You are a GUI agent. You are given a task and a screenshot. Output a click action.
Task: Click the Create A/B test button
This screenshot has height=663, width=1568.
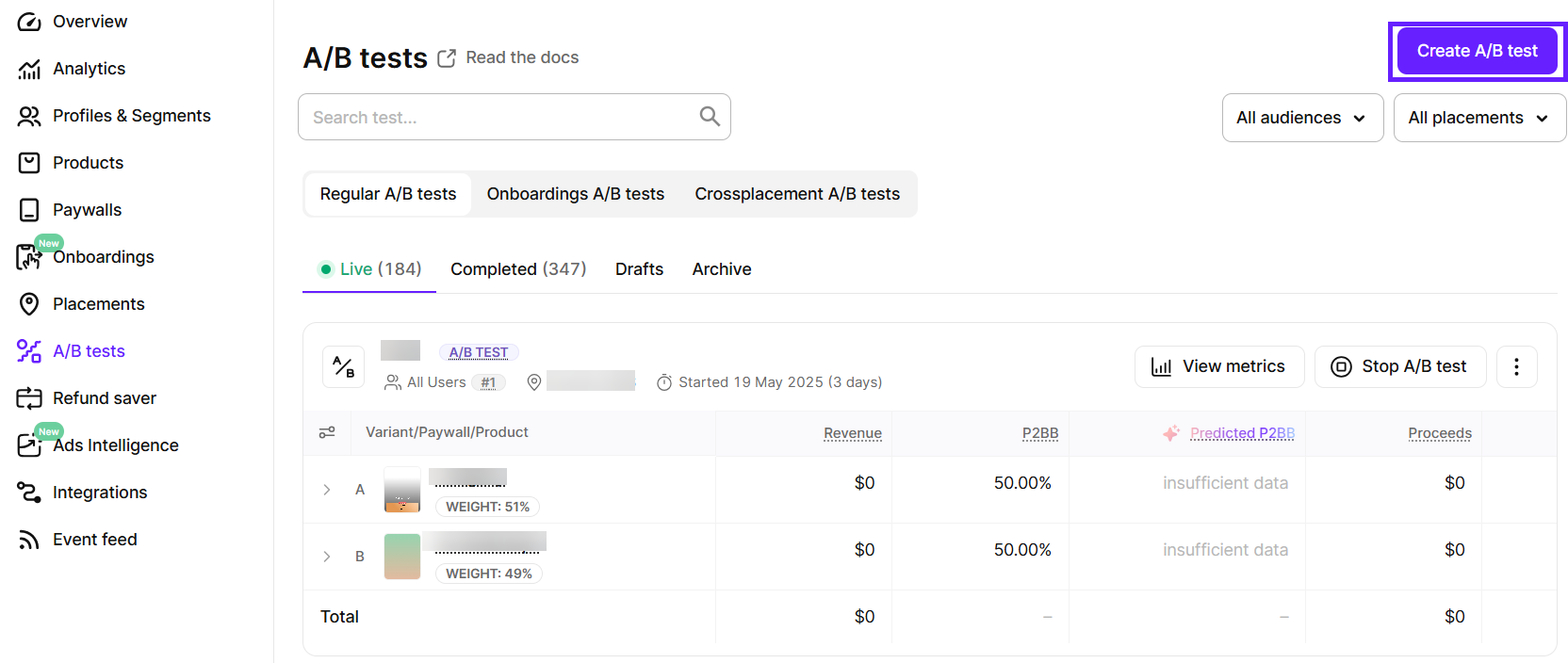tap(1477, 51)
